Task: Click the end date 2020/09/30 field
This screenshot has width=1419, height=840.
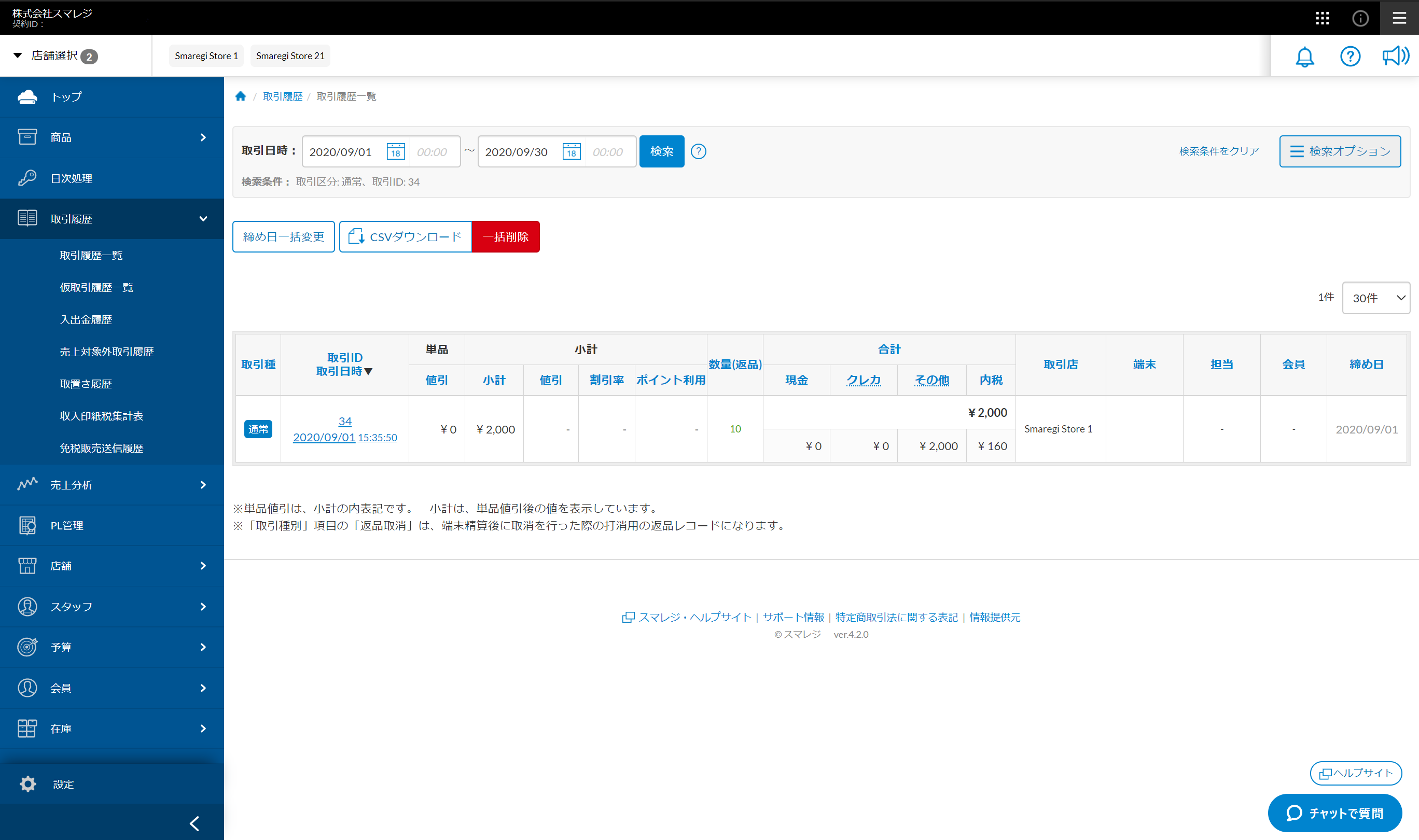Action: [516, 152]
